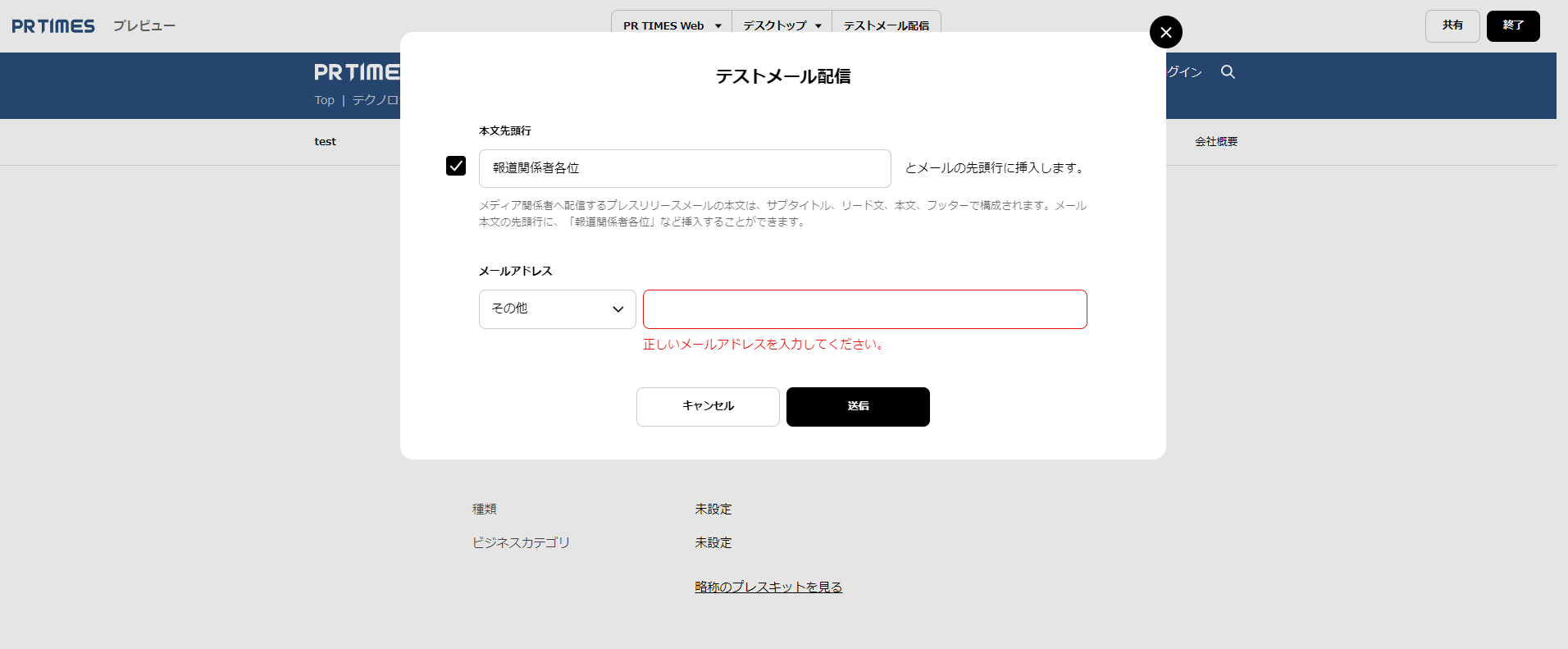Click the email address input field
This screenshot has width=1568, height=649.
tap(864, 309)
